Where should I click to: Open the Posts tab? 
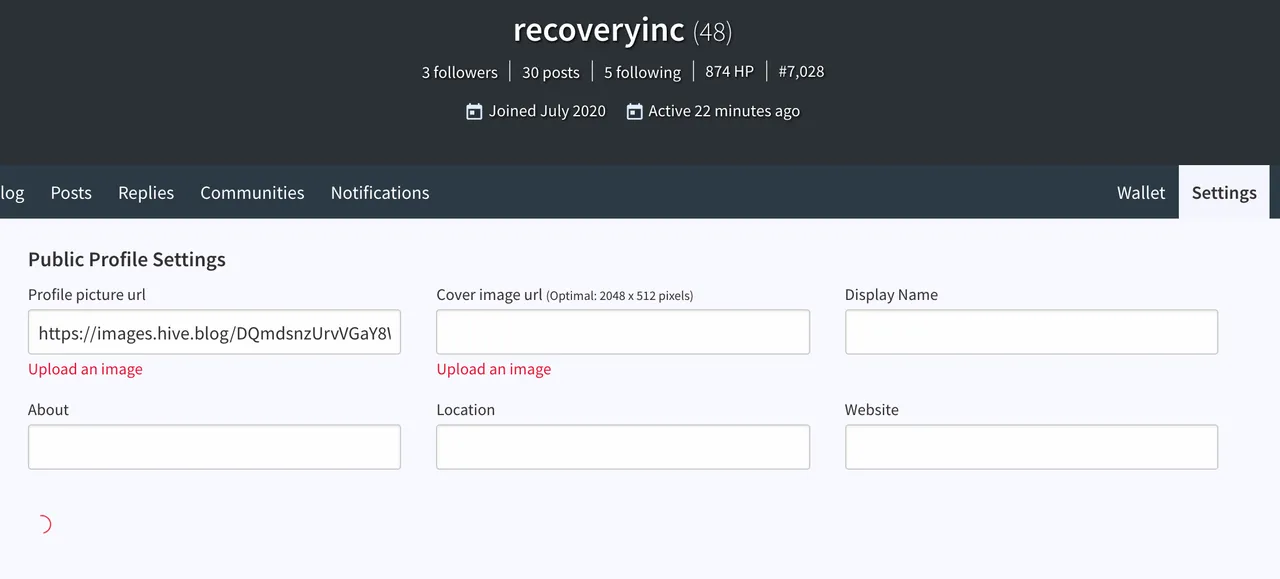click(x=71, y=193)
